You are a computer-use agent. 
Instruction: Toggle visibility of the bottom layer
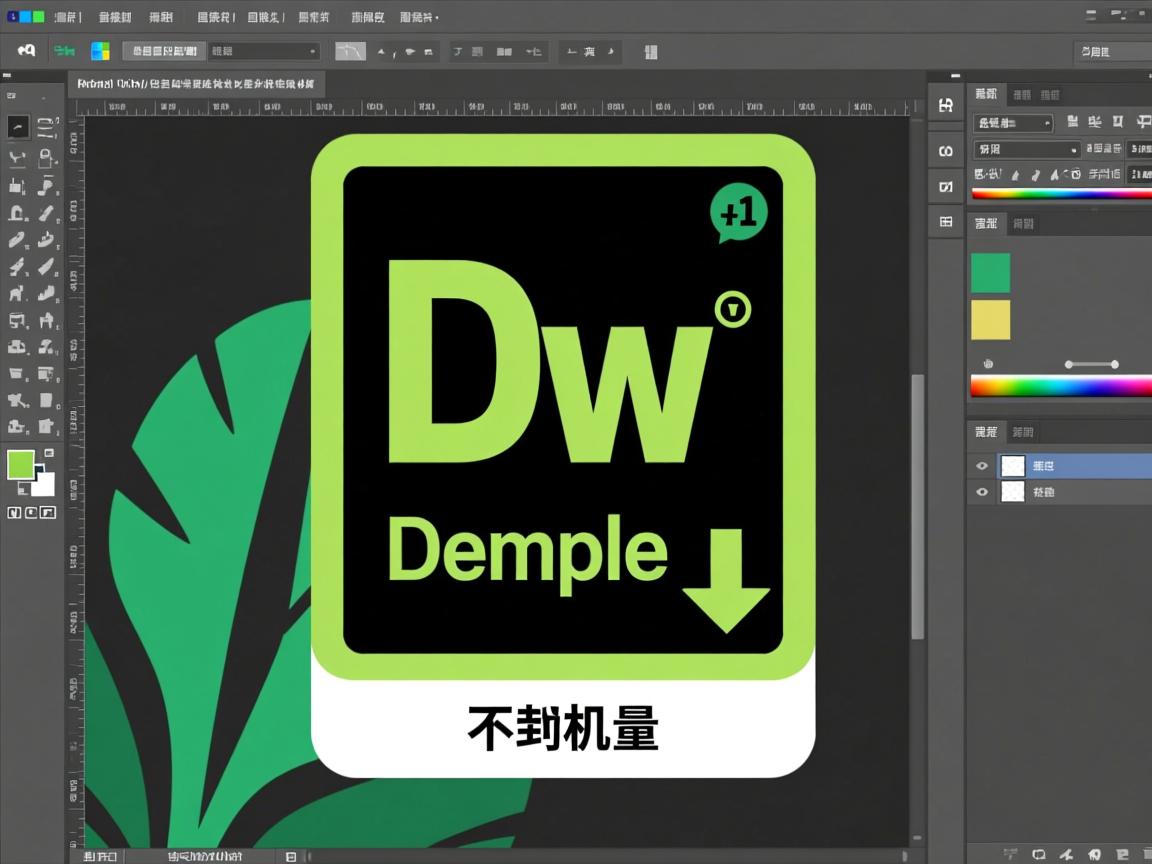(x=982, y=492)
